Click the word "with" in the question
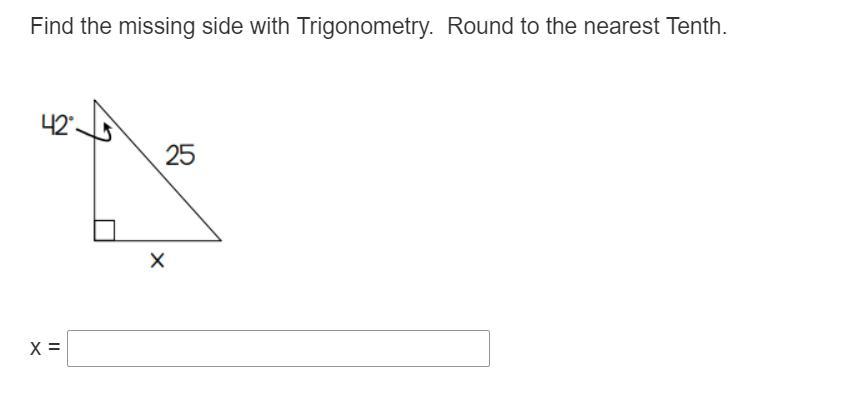This screenshot has width=858, height=403. point(271,27)
